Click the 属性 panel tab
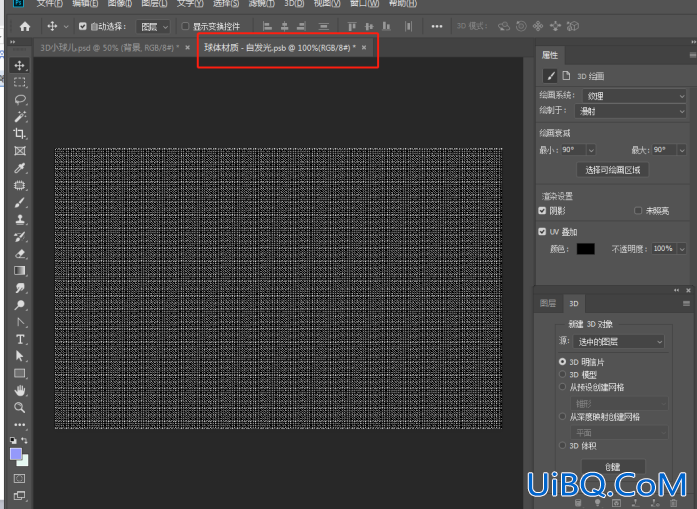 pyautogui.click(x=550, y=55)
